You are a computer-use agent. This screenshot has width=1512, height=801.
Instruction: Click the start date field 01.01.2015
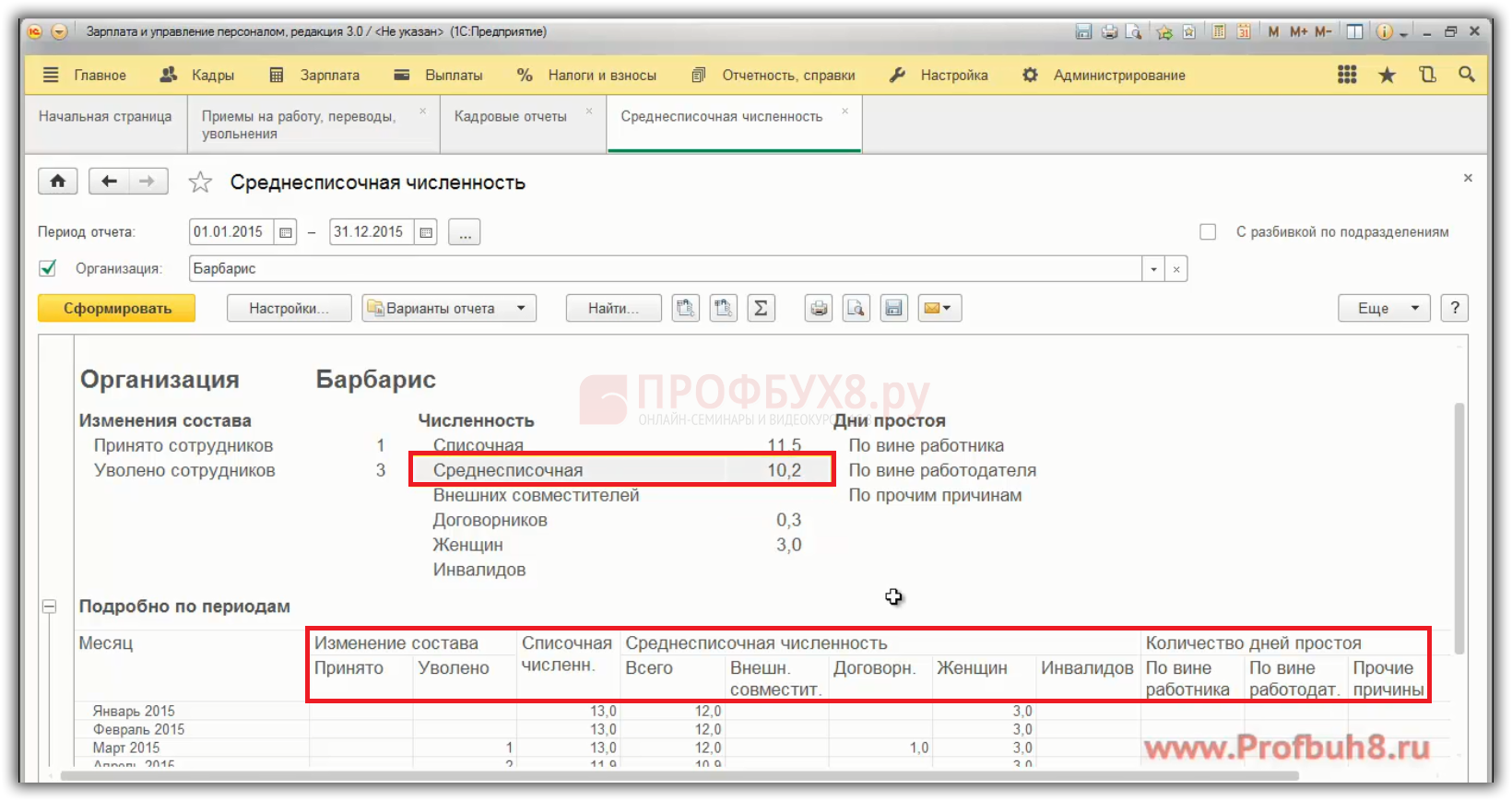pyautogui.click(x=231, y=232)
